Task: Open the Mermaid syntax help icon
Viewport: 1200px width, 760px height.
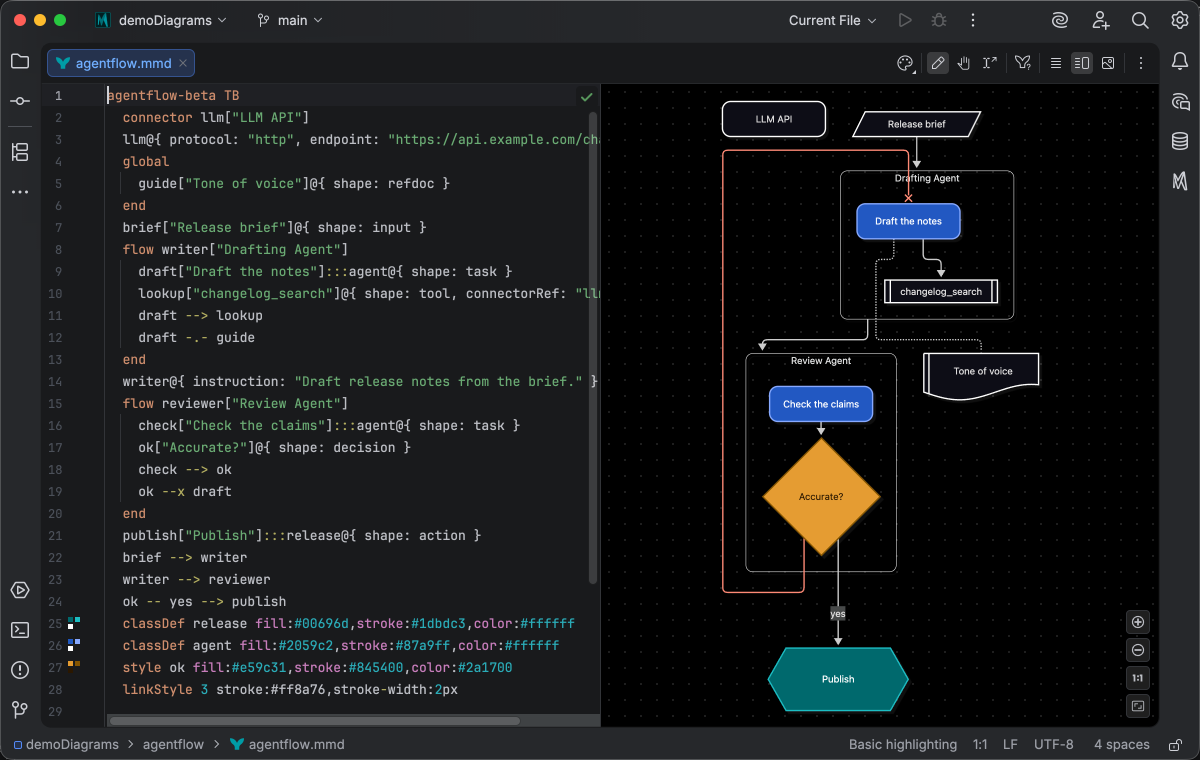Action: [1022, 63]
